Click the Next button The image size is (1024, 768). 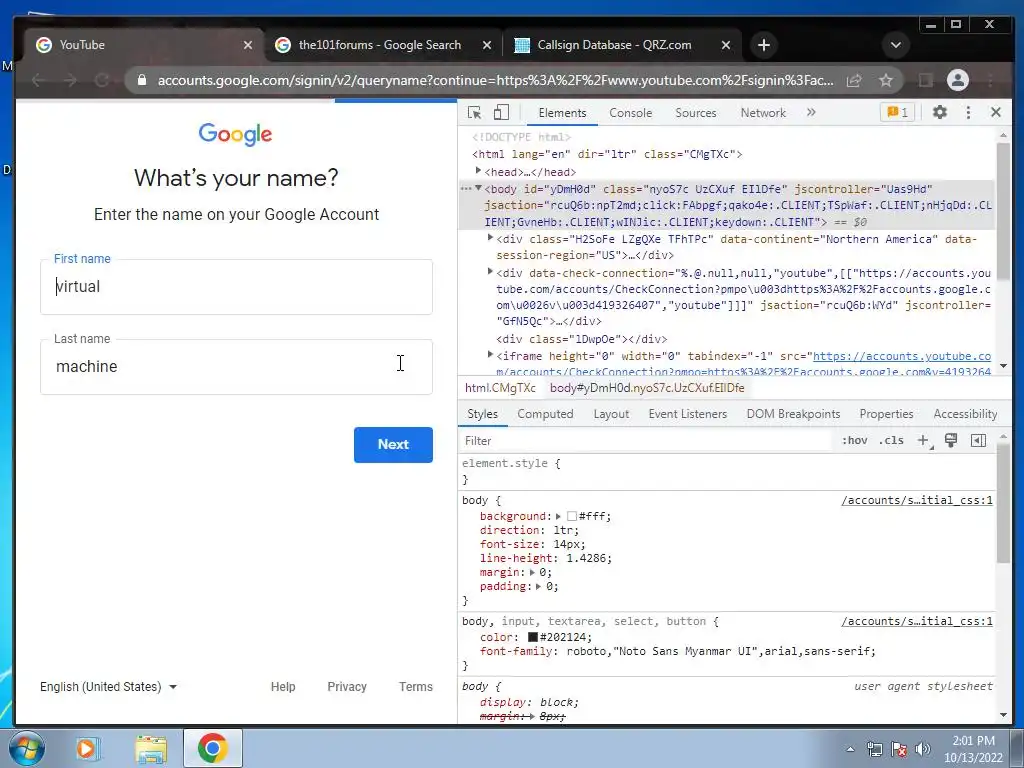(393, 445)
